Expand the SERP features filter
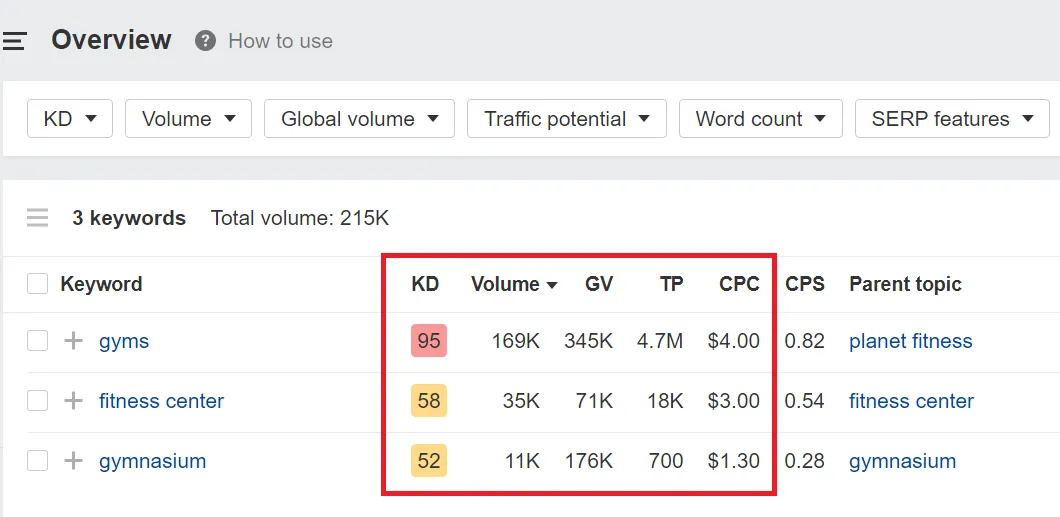This screenshot has height=517, width=1060. (x=951, y=119)
